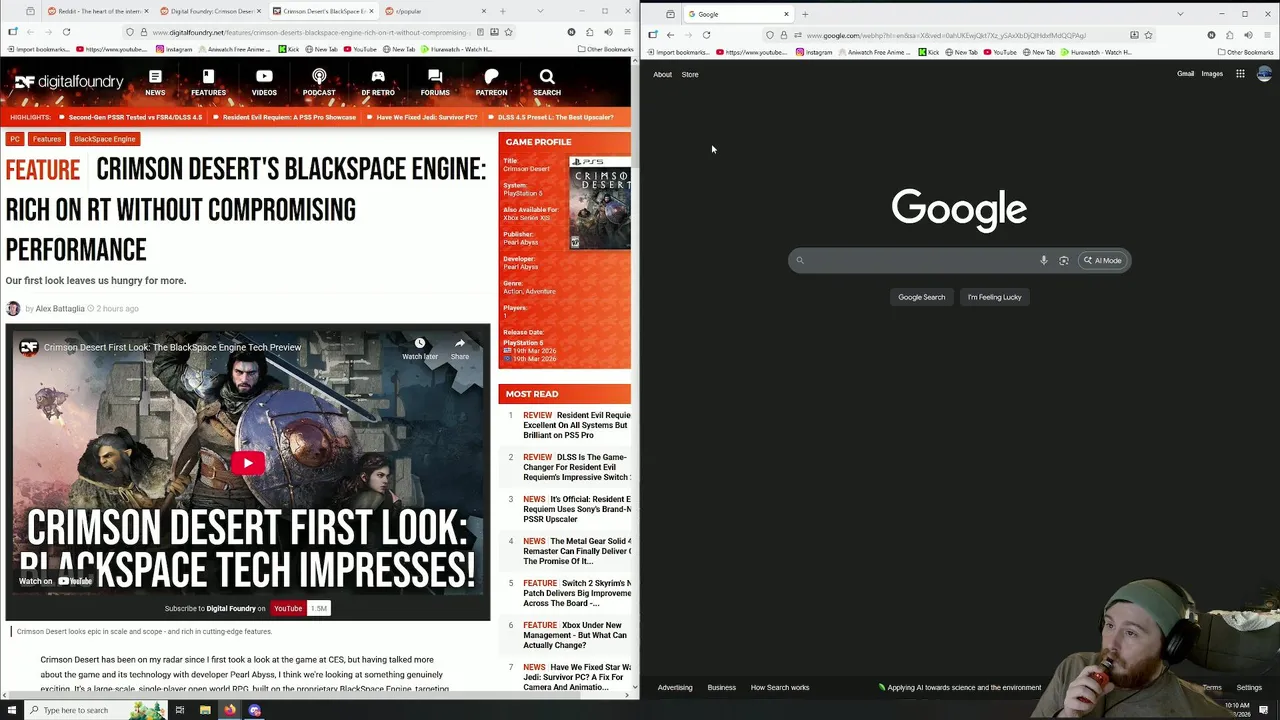Open How Search works link

pyautogui.click(x=780, y=687)
